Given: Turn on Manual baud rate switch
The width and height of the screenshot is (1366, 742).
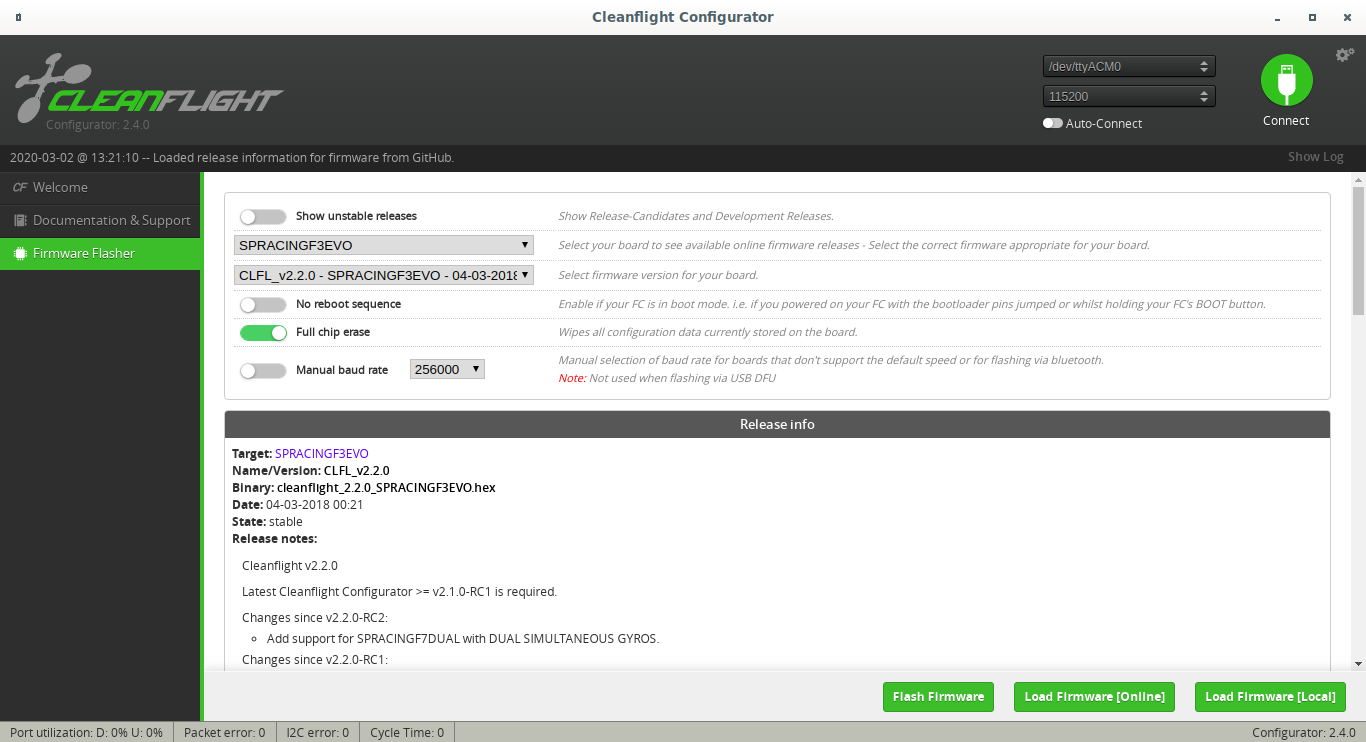Looking at the screenshot, I should click(263, 371).
